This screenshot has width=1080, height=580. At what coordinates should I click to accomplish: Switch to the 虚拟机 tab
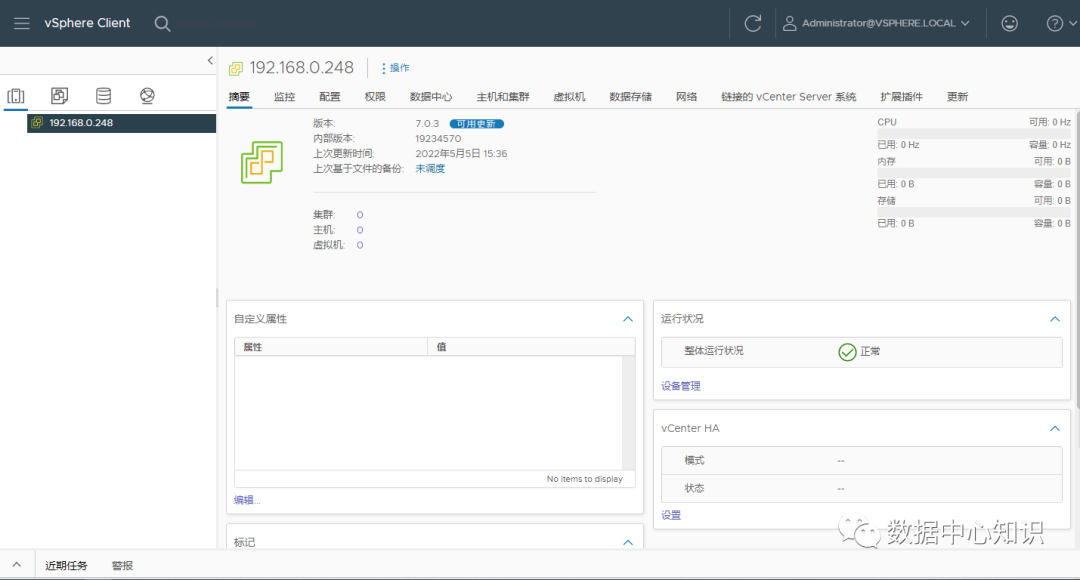click(569, 96)
